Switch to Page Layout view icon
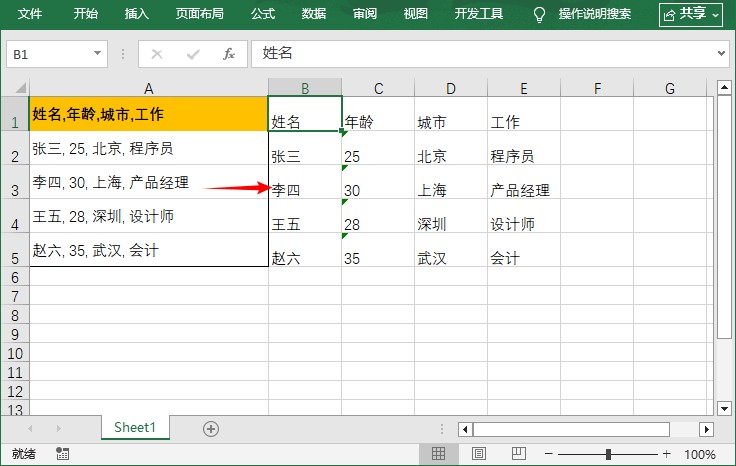The height and width of the screenshot is (466, 736). (x=478, y=454)
